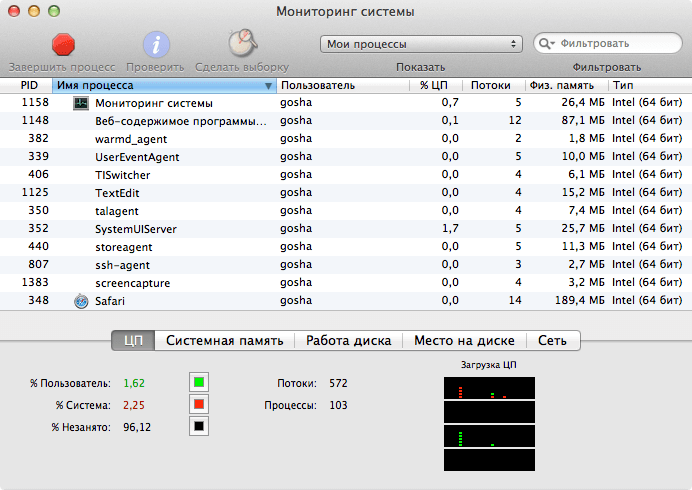Select the talagent process row
This screenshot has width=692, height=490.
pos(346,211)
